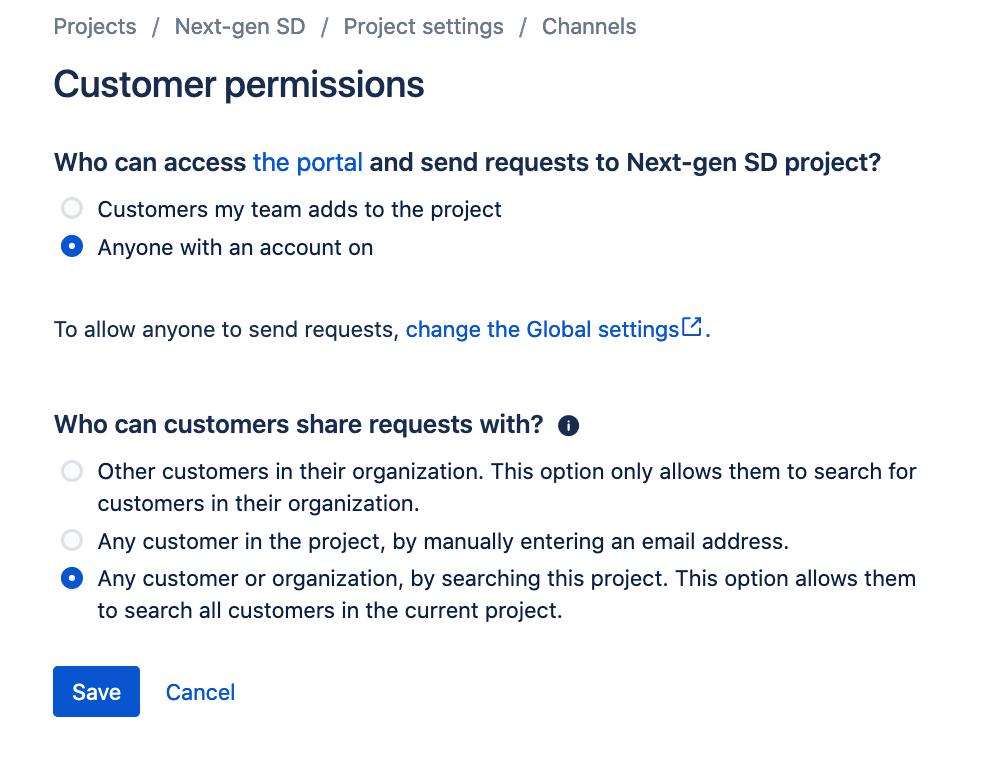Click the 'Customer permissions' page heading

coord(239,85)
